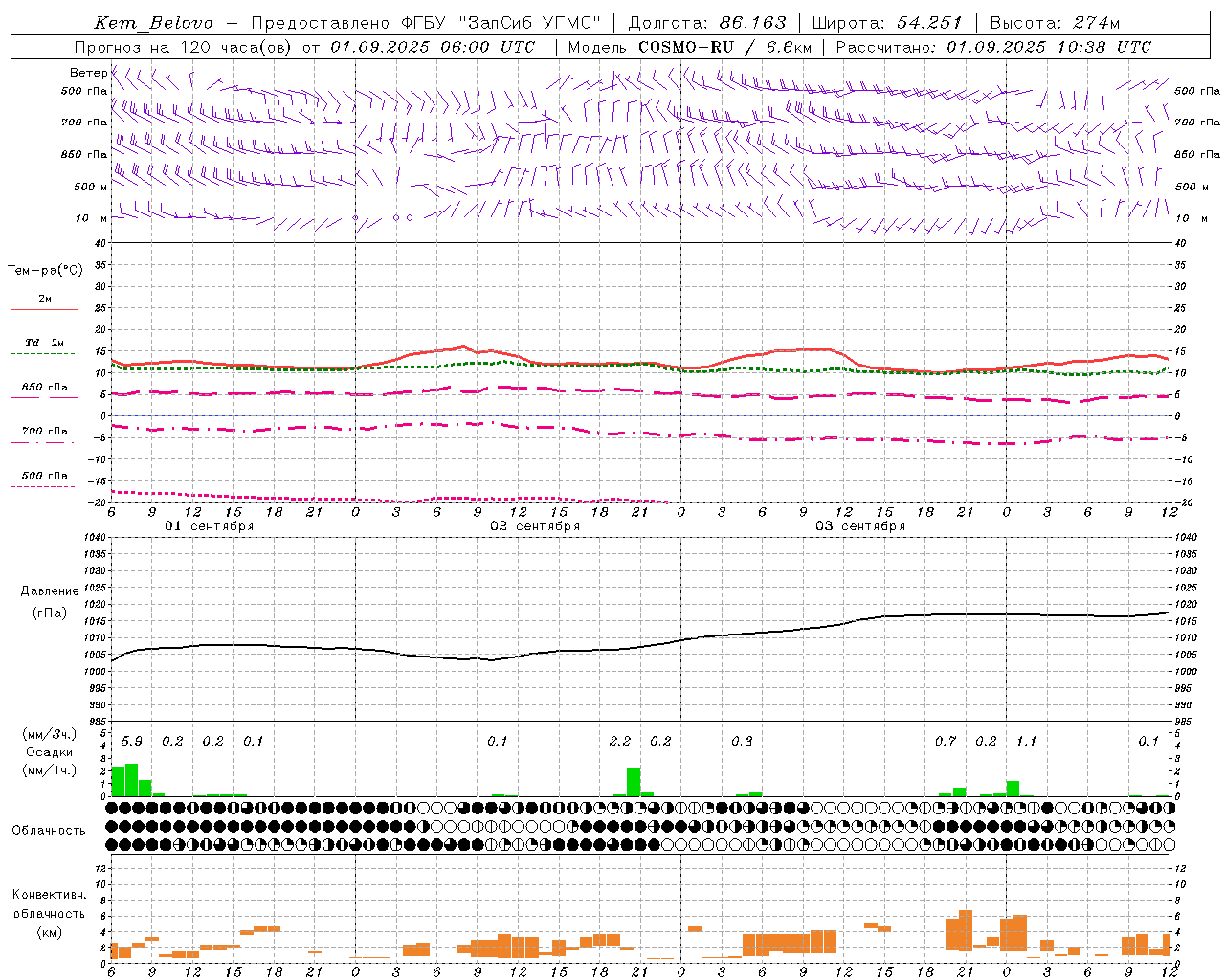Screen dimensions: 1225x980
Task: Click the (мм/1ч.) hourly unit label
Action: pos(49,770)
